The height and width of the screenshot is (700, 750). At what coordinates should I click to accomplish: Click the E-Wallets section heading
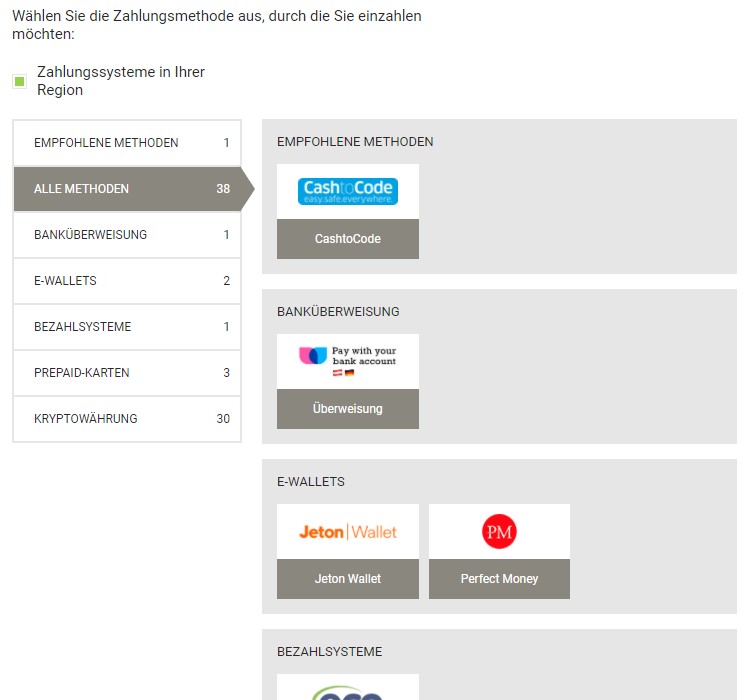[x=310, y=481]
